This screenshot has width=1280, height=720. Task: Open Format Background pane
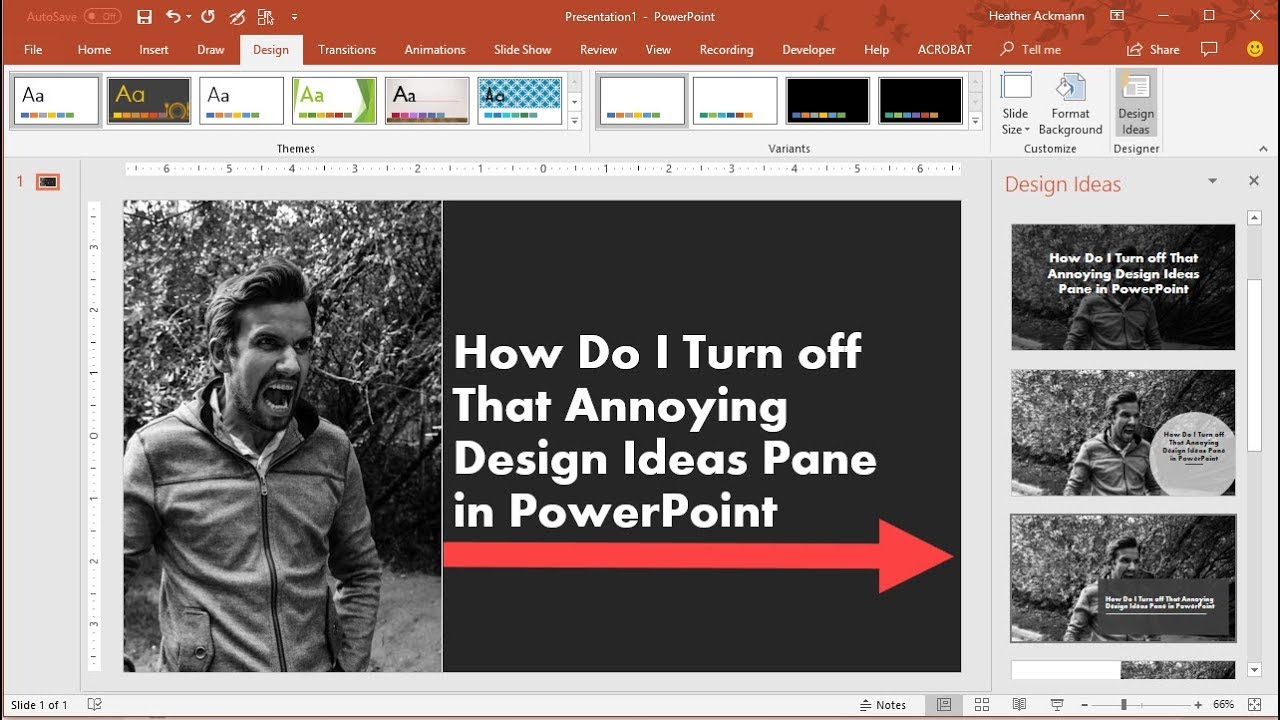1070,104
